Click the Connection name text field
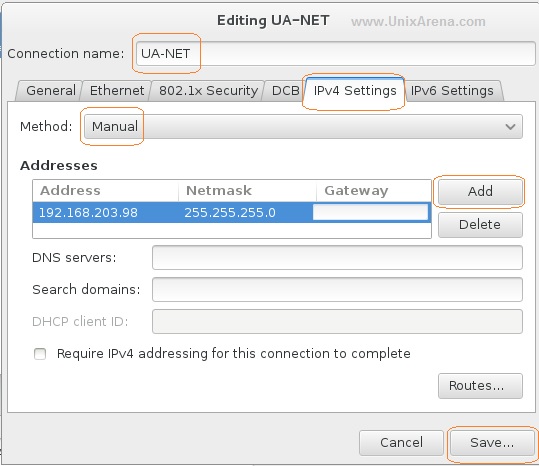This screenshot has height=466, width=539. [x=336, y=54]
